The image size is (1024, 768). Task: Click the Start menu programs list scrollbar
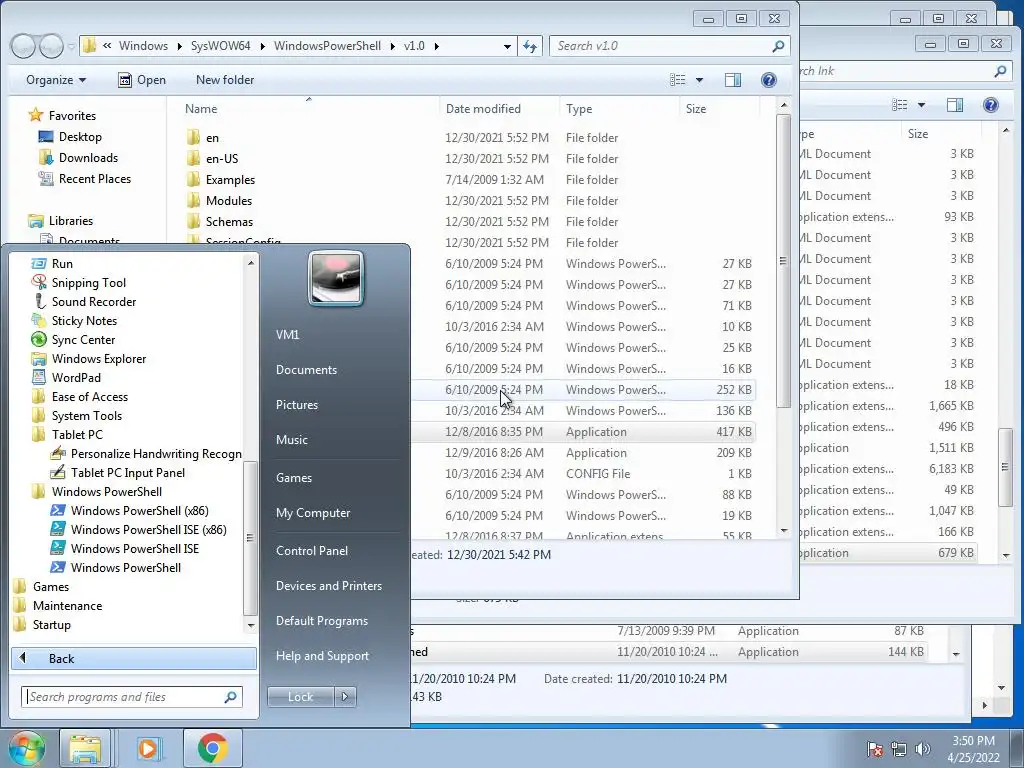click(x=250, y=539)
